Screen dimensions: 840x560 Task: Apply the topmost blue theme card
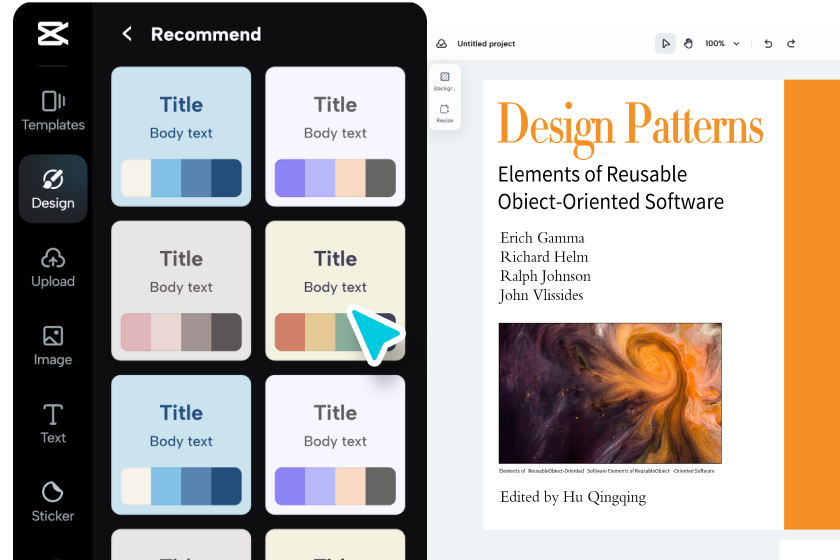[181, 137]
